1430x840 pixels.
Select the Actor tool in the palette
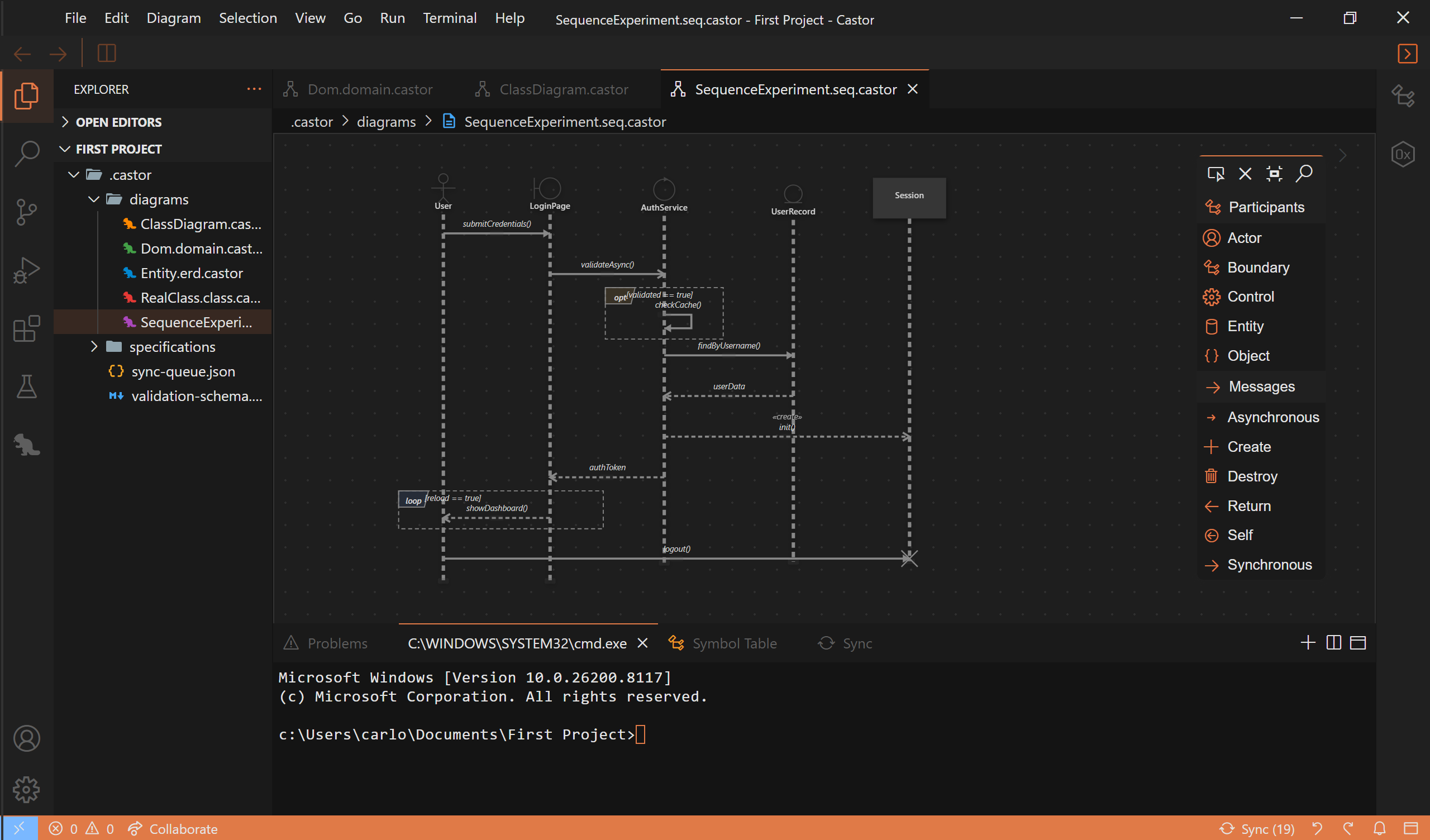pos(1245,238)
